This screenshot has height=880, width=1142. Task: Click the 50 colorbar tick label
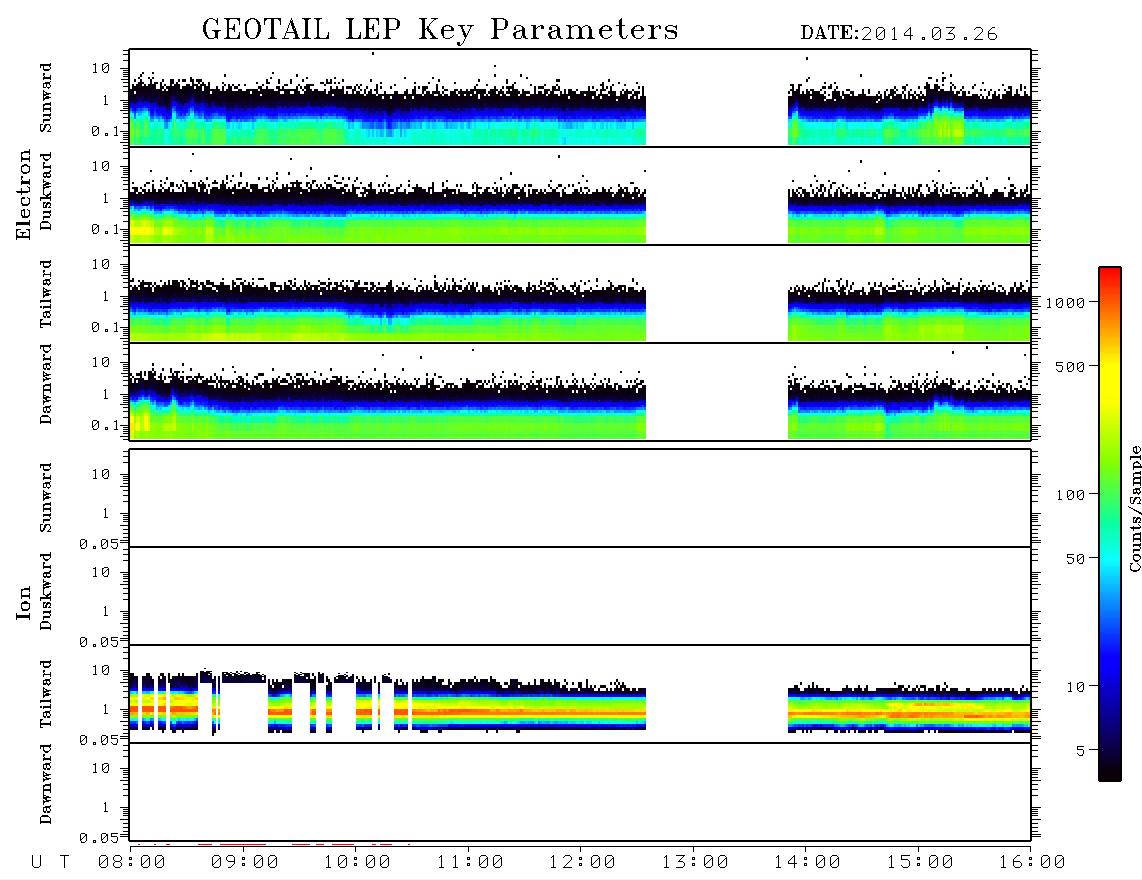click(1075, 559)
